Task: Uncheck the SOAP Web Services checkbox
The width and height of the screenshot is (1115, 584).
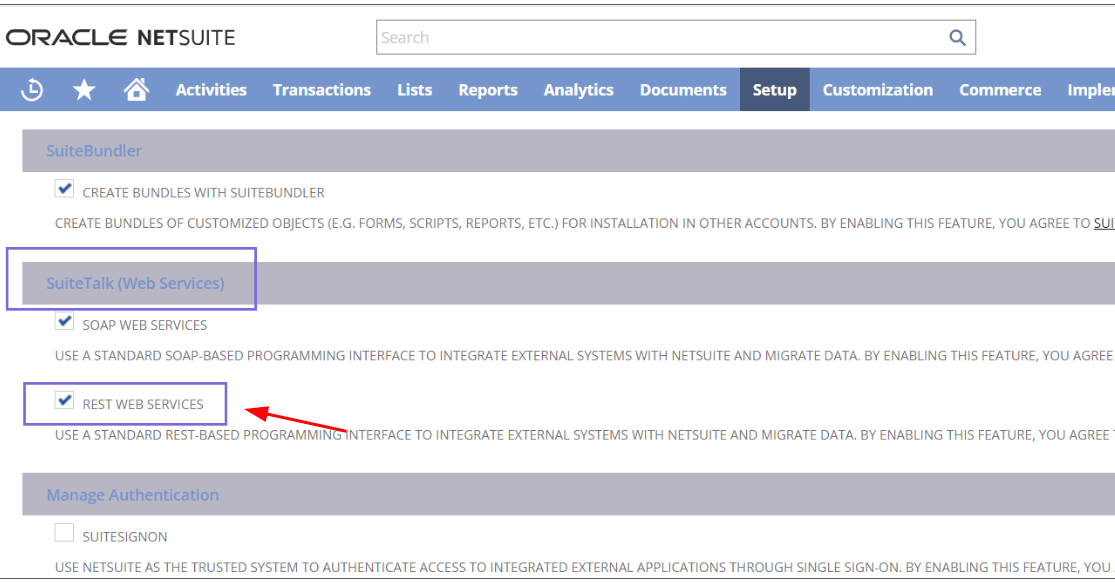Action: pyautogui.click(x=64, y=321)
